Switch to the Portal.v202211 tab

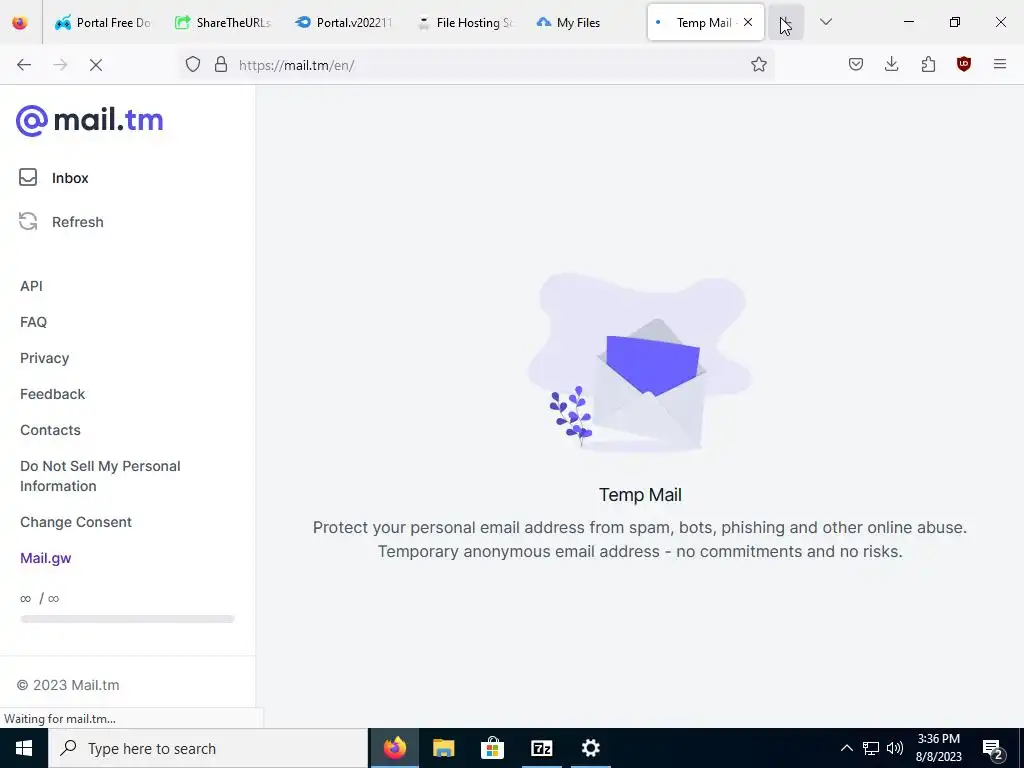click(x=343, y=22)
